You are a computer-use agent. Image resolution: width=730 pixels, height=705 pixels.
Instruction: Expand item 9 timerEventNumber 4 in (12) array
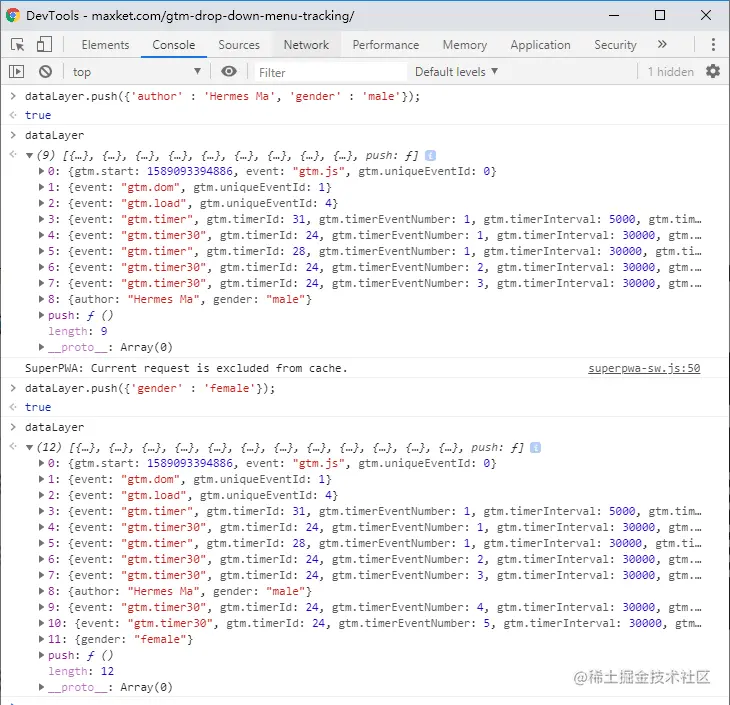tap(41, 607)
